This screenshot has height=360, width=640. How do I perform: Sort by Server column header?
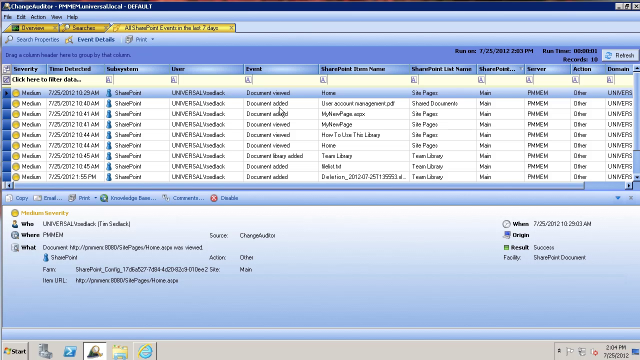(547, 69)
